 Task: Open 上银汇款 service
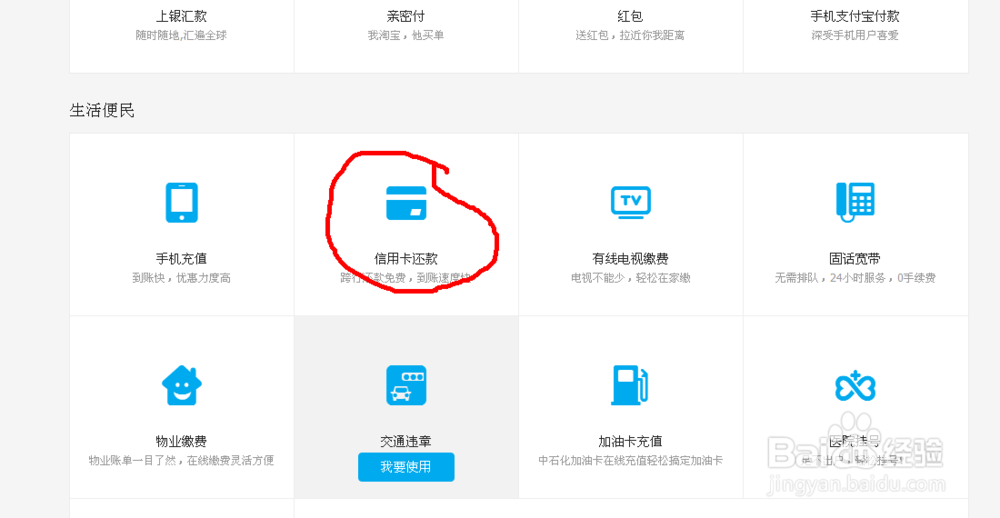[x=182, y=17]
